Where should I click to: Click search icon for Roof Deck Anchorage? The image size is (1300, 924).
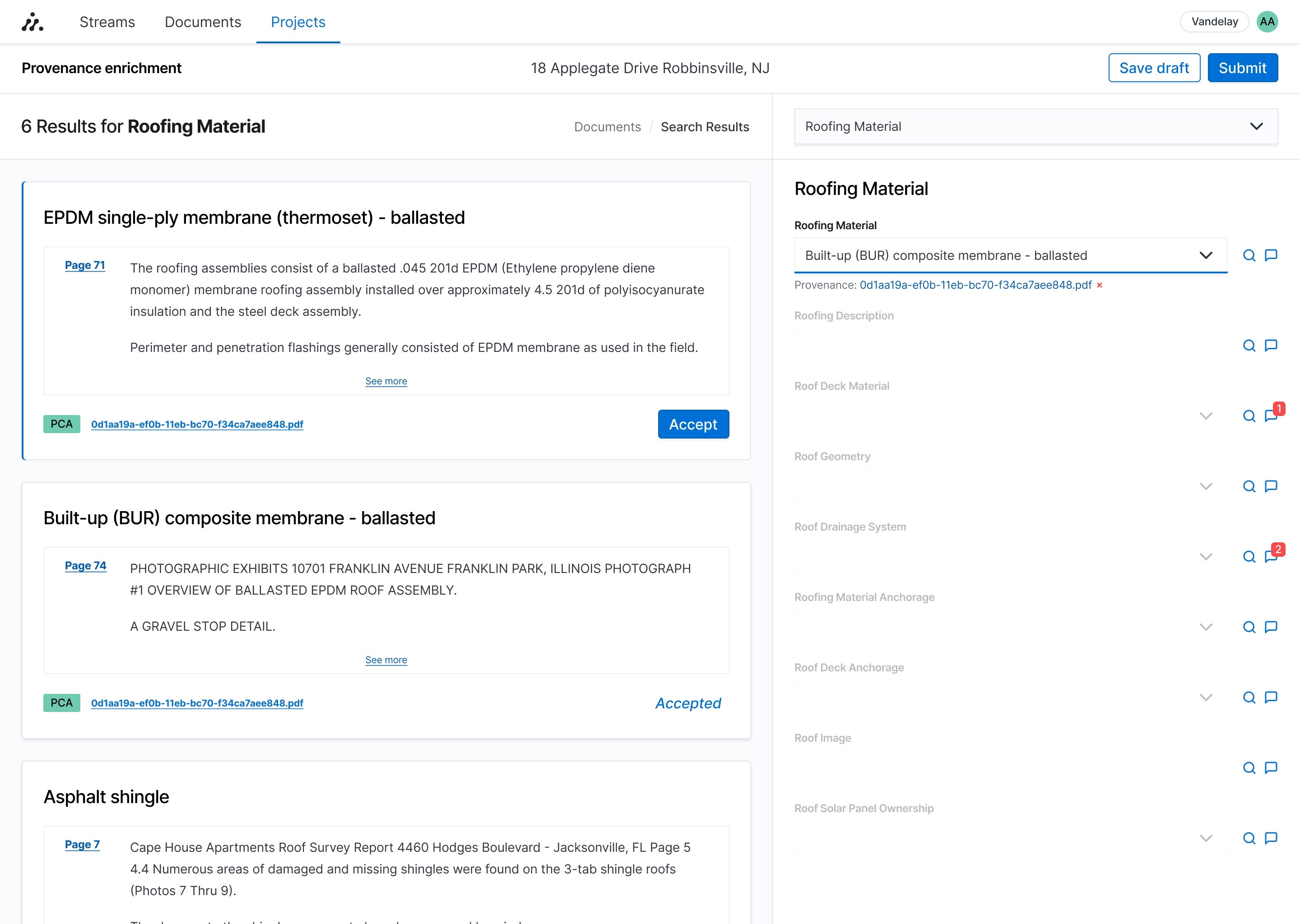click(1249, 697)
